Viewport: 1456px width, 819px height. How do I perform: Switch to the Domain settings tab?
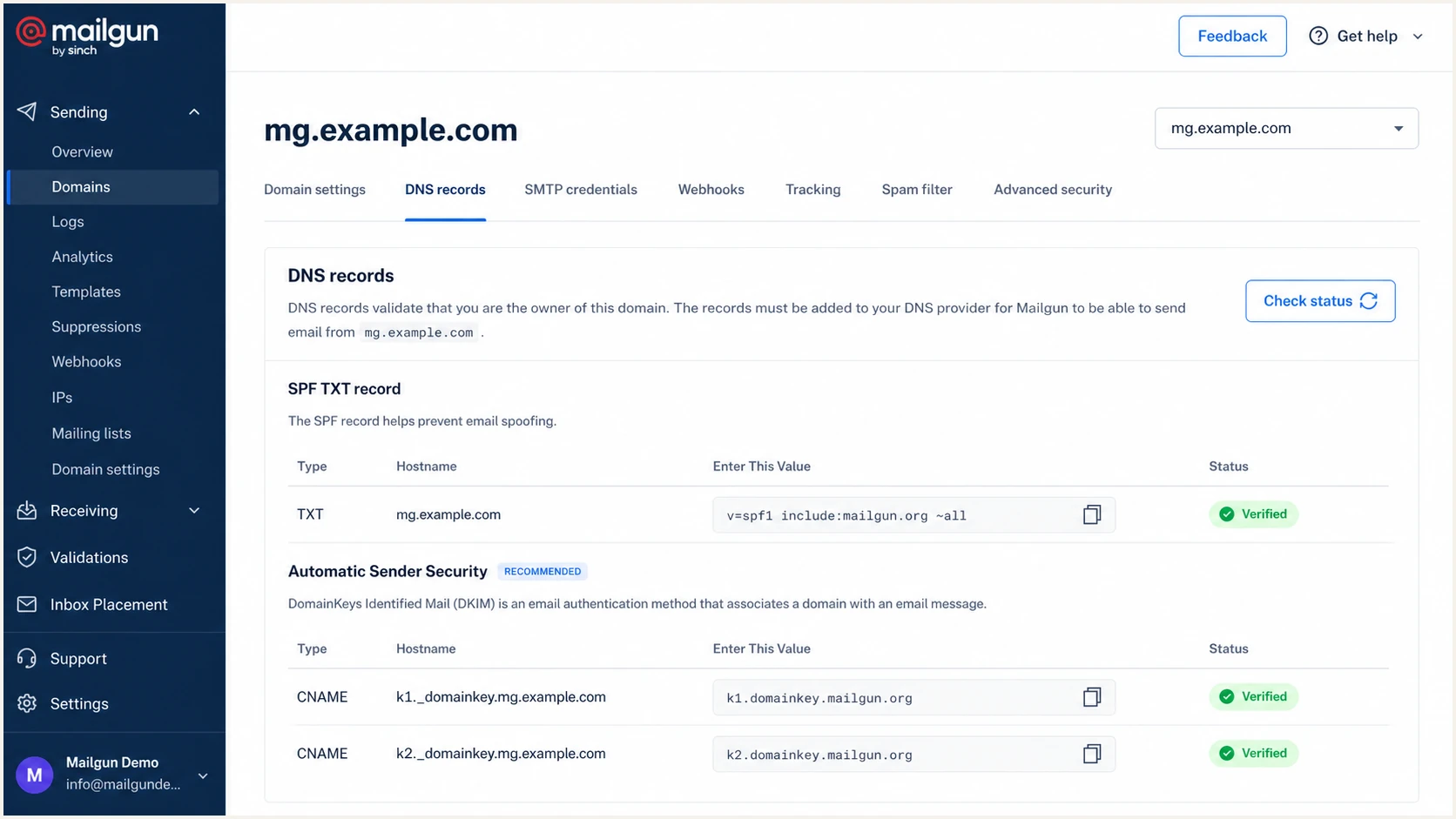tap(314, 190)
